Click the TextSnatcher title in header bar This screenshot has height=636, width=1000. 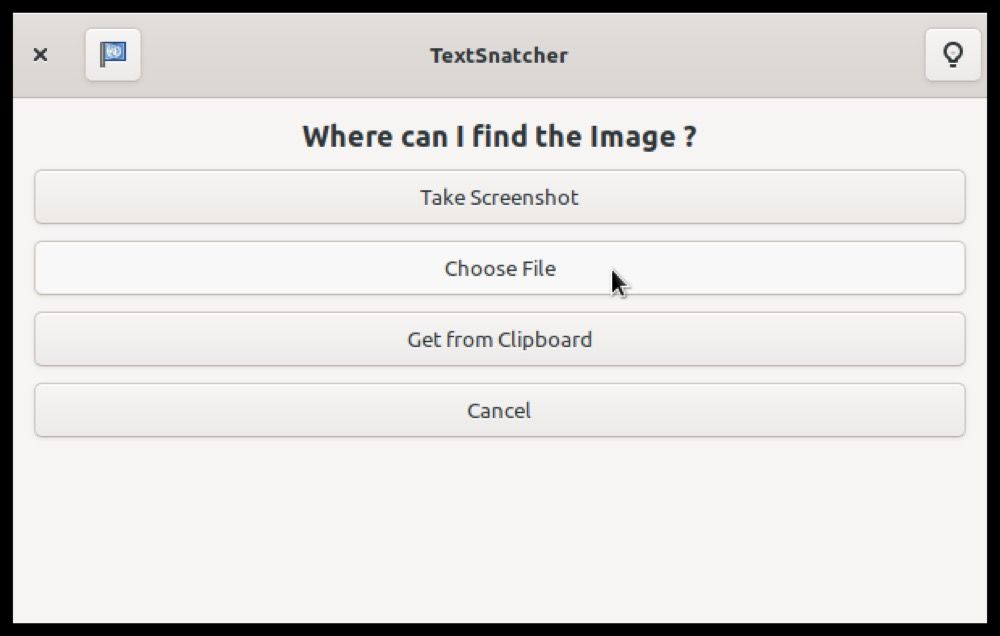click(498, 55)
